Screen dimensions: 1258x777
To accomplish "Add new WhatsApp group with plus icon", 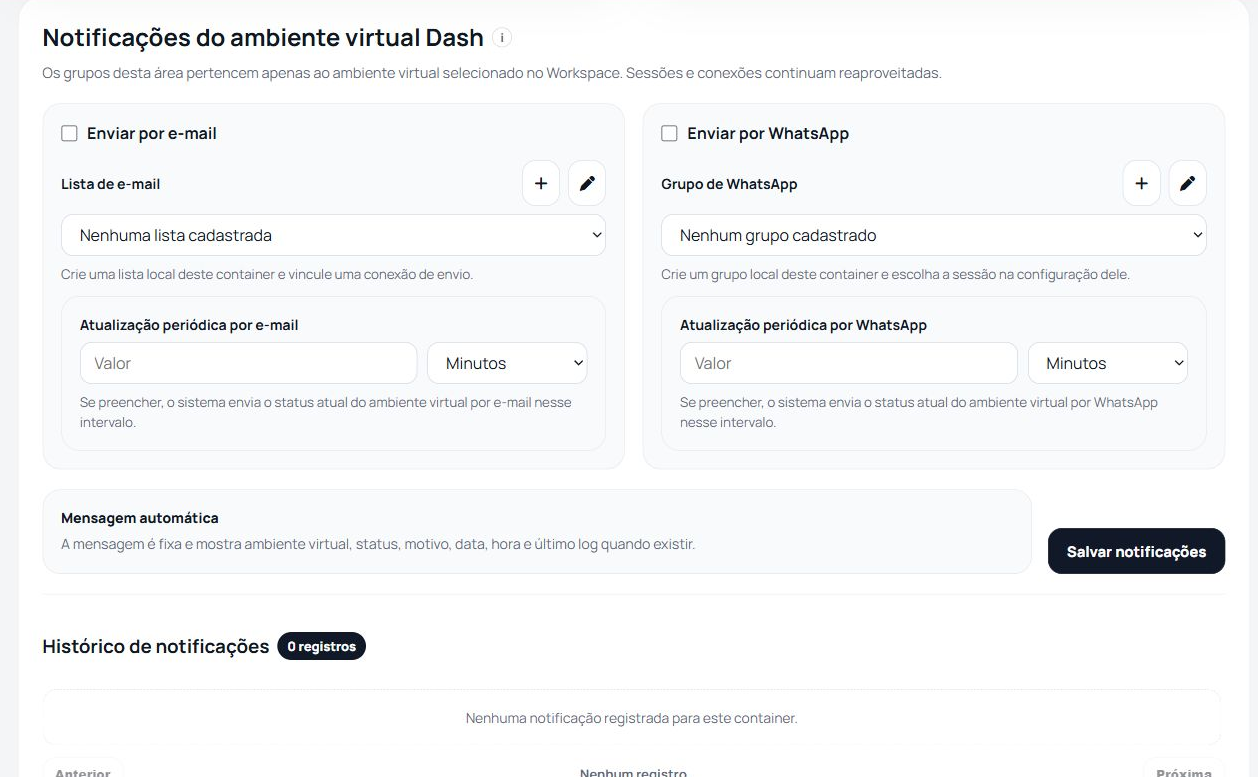I will [x=1141, y=183].
